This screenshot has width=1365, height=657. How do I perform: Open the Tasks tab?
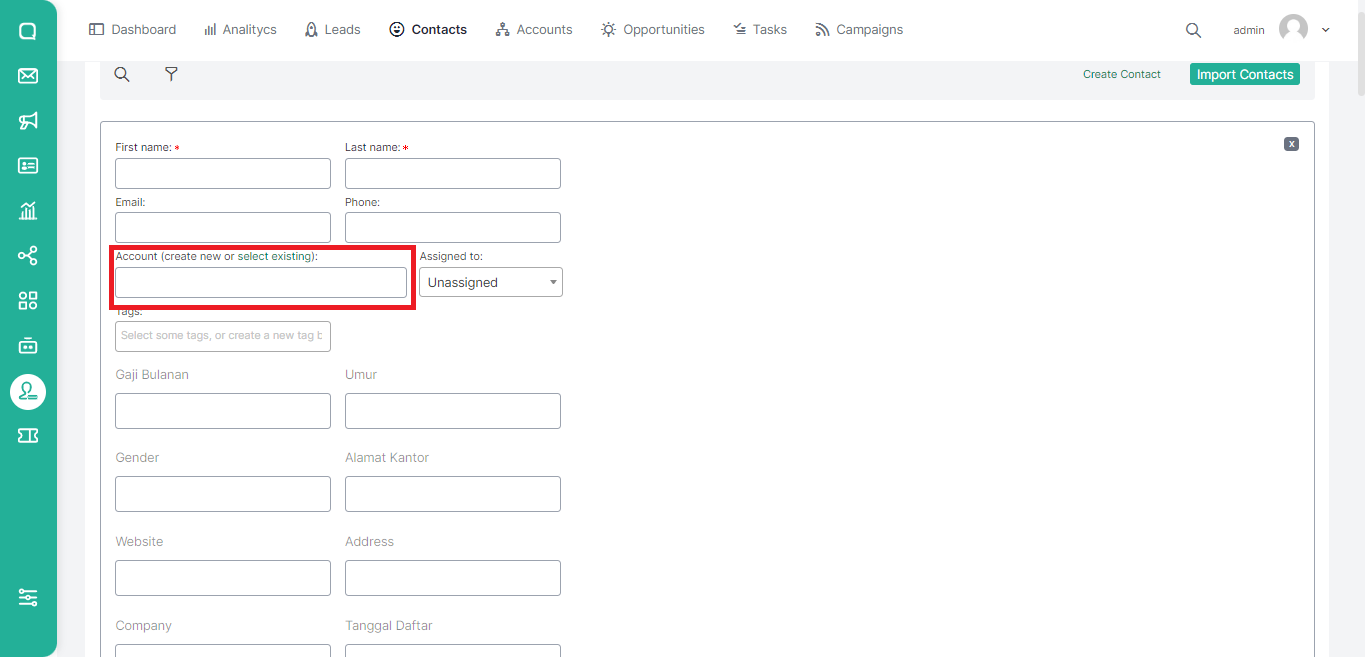point(760,30)
